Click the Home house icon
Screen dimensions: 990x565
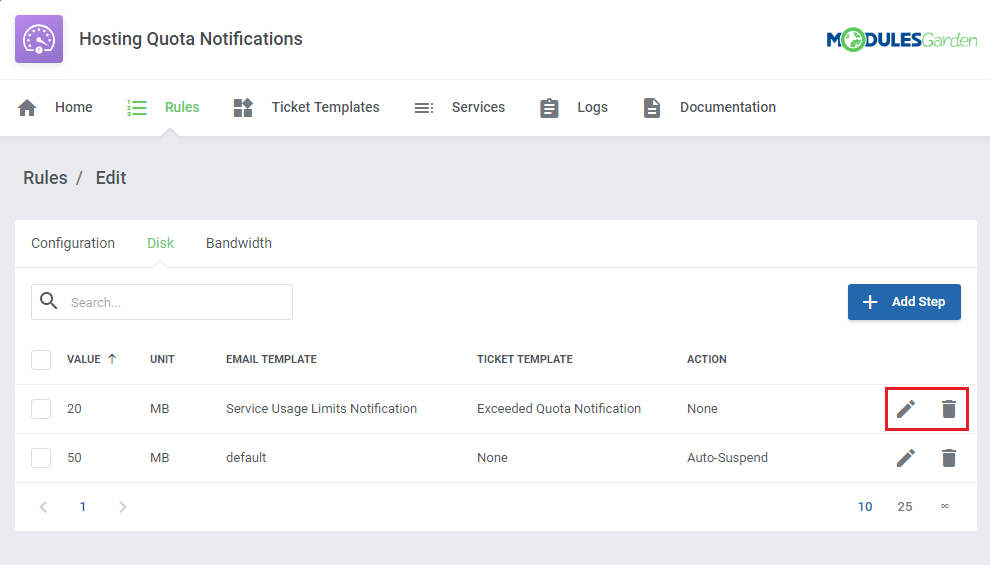click(x=27, y=107)
